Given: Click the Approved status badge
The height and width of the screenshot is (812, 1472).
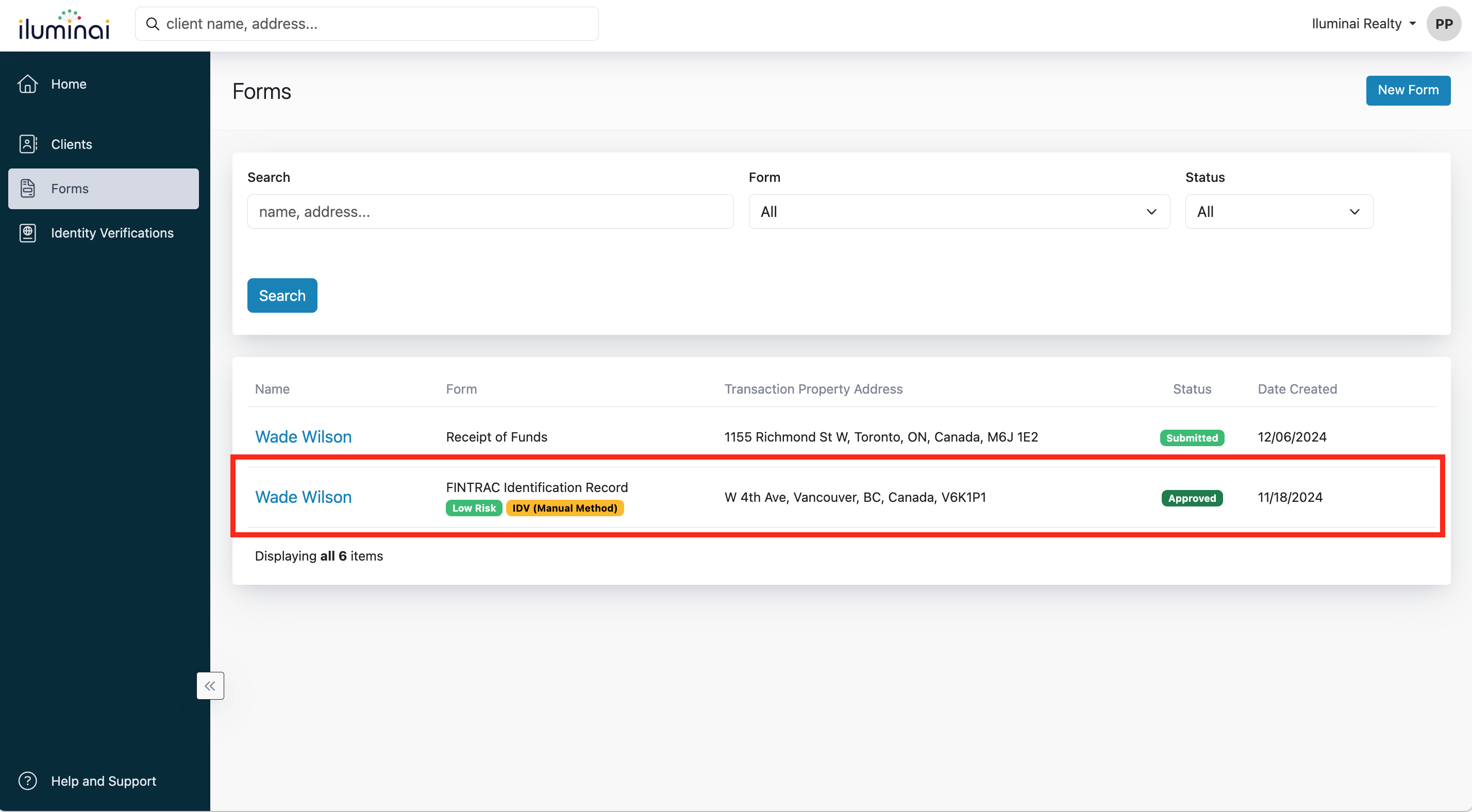Looking at the screenshot, I should point(1192,498).
